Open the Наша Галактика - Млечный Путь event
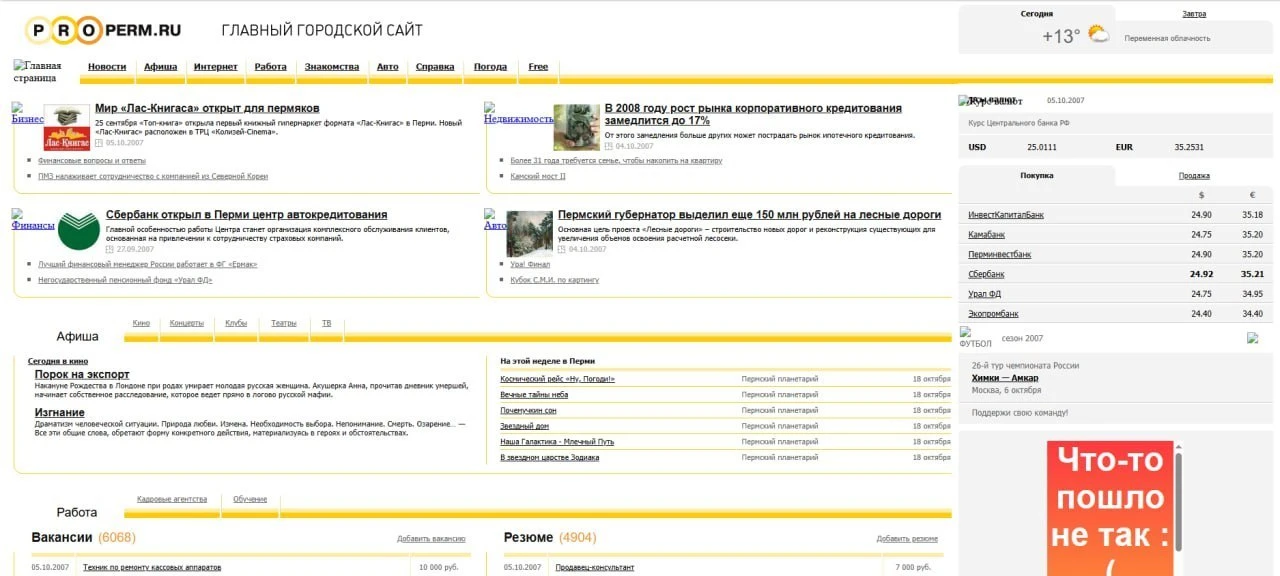Screen dimensions: 1280x576 [x=557, y=441]
